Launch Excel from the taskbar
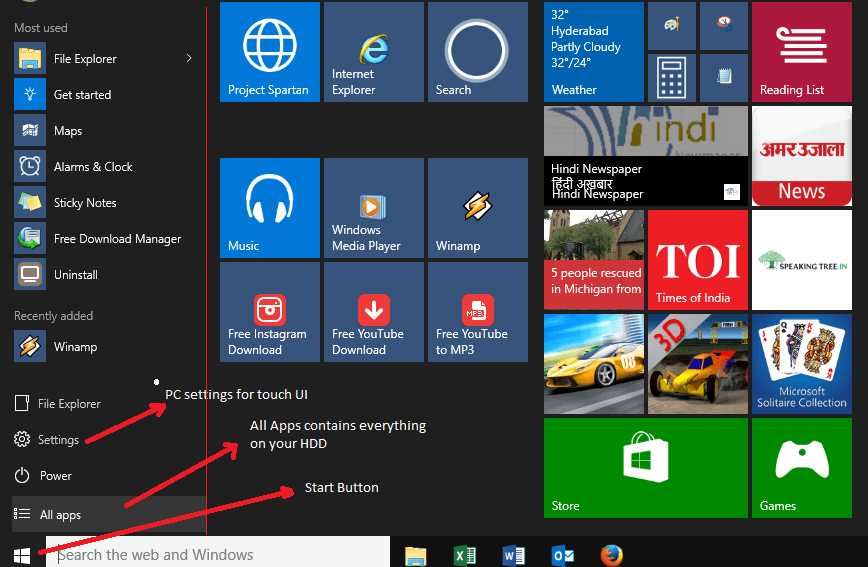The width and height of the screenshot is (868, 567). [x=465, y=555]
